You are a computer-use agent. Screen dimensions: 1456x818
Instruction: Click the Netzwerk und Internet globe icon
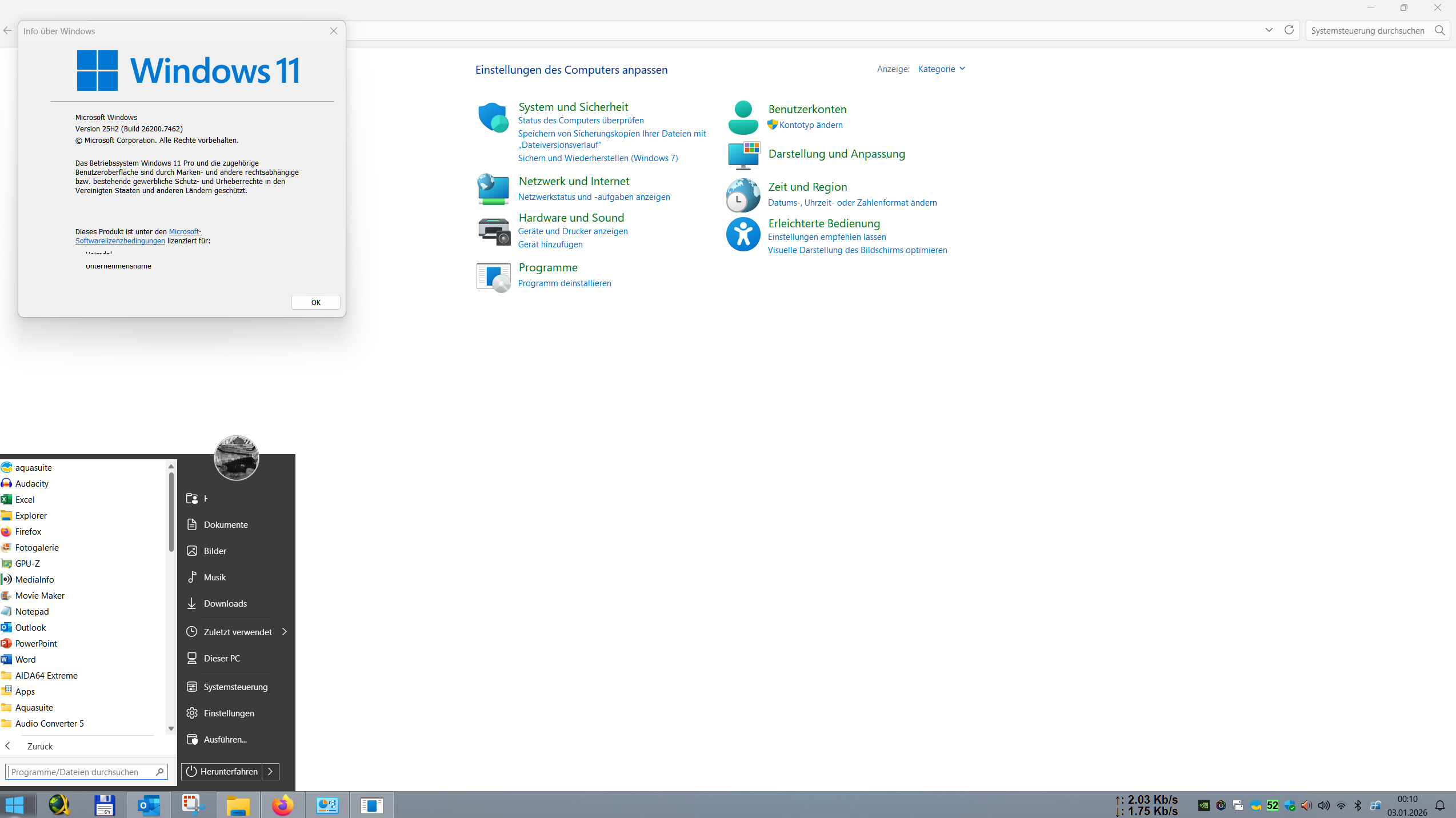point(493,189)
